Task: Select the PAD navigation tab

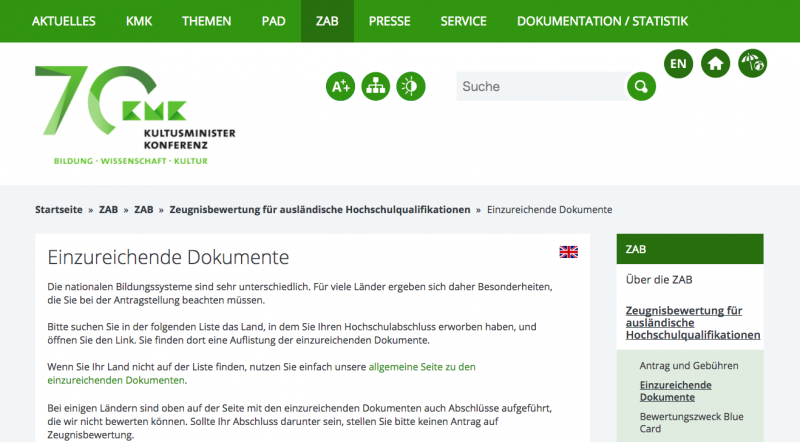Action: pos(273,21)
